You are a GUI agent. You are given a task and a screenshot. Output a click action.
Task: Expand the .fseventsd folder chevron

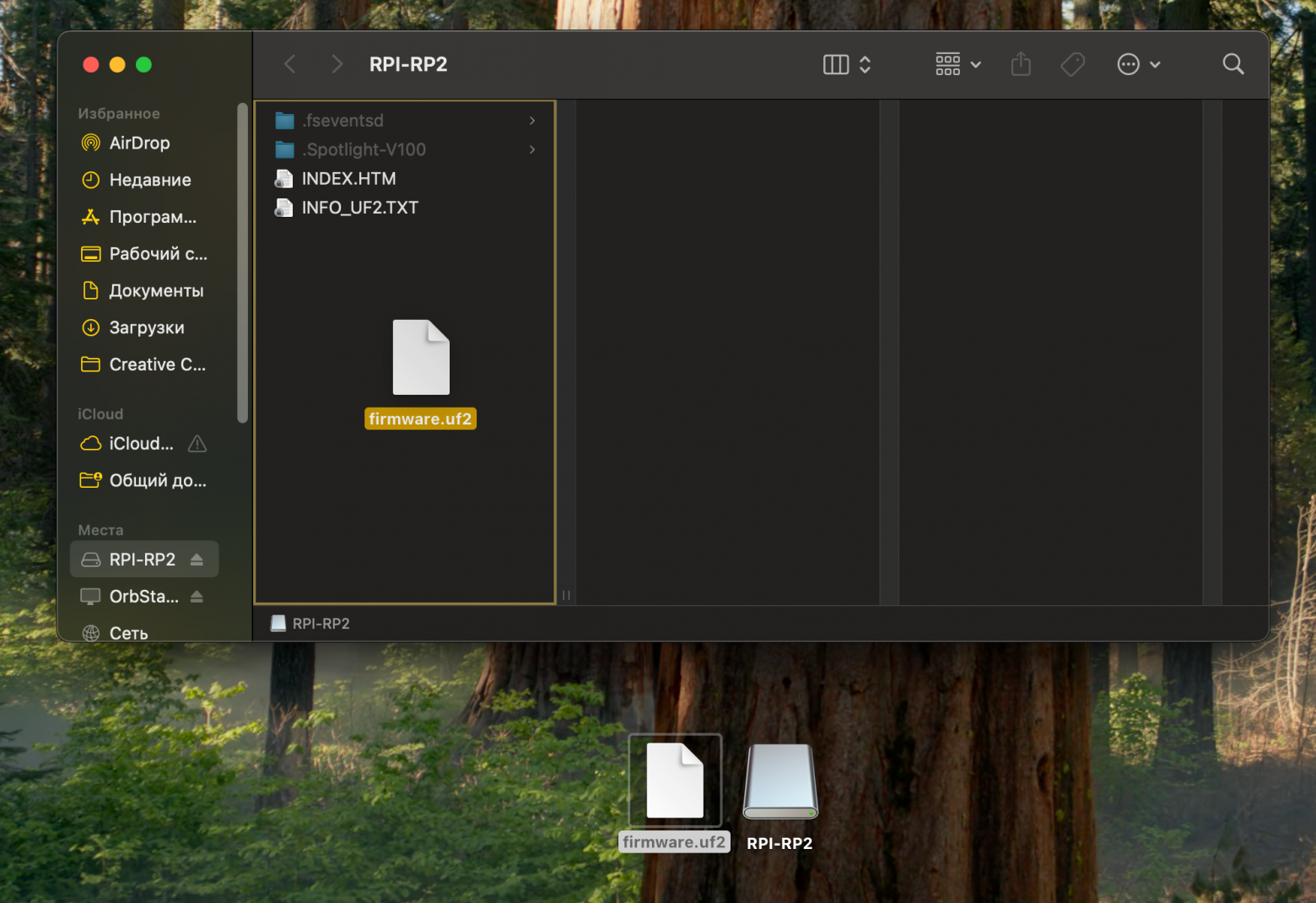(x=532, y=121)
